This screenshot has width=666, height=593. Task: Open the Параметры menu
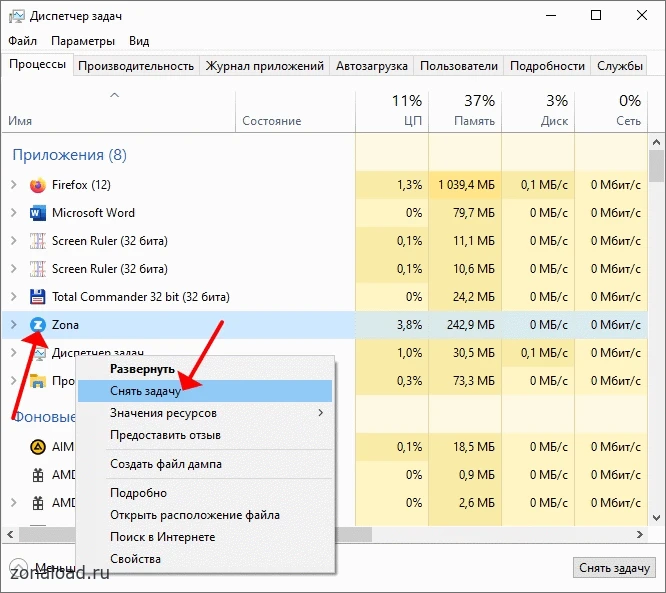tap(83, 41)
